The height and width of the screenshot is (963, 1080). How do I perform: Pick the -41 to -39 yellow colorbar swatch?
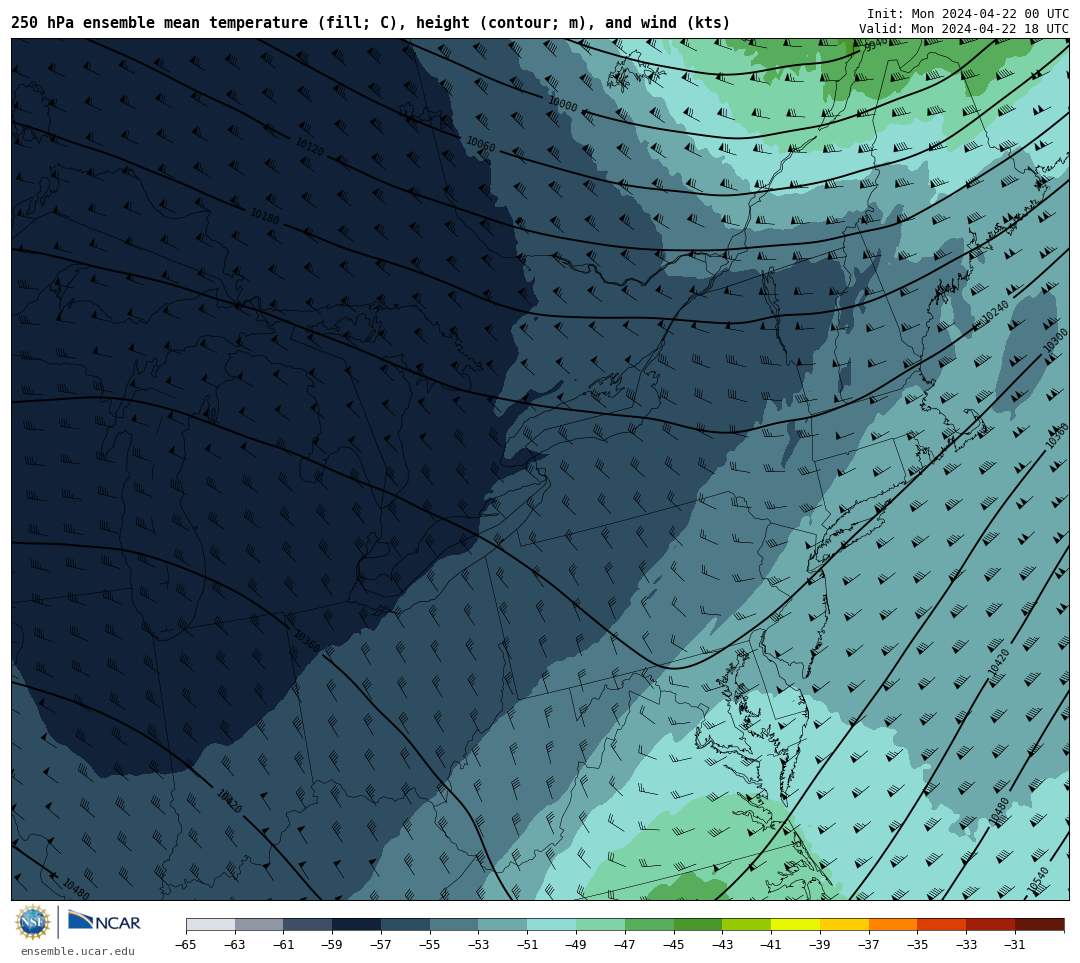point(796,924)
